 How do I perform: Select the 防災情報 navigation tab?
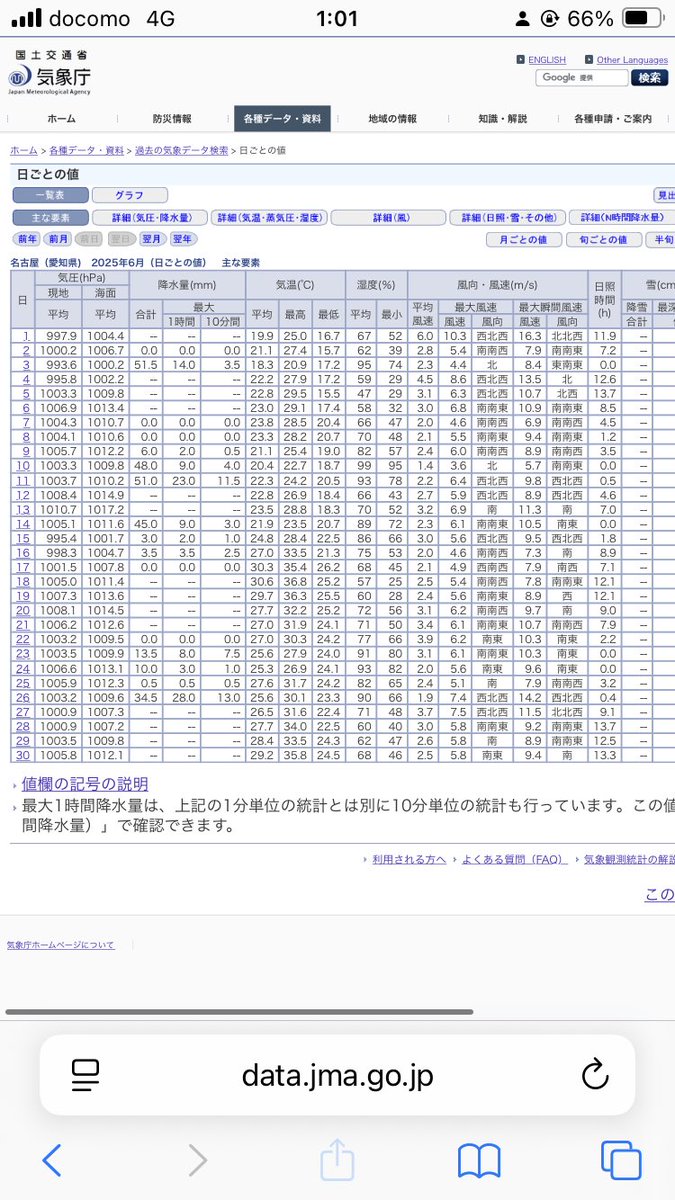click(172, 119)
